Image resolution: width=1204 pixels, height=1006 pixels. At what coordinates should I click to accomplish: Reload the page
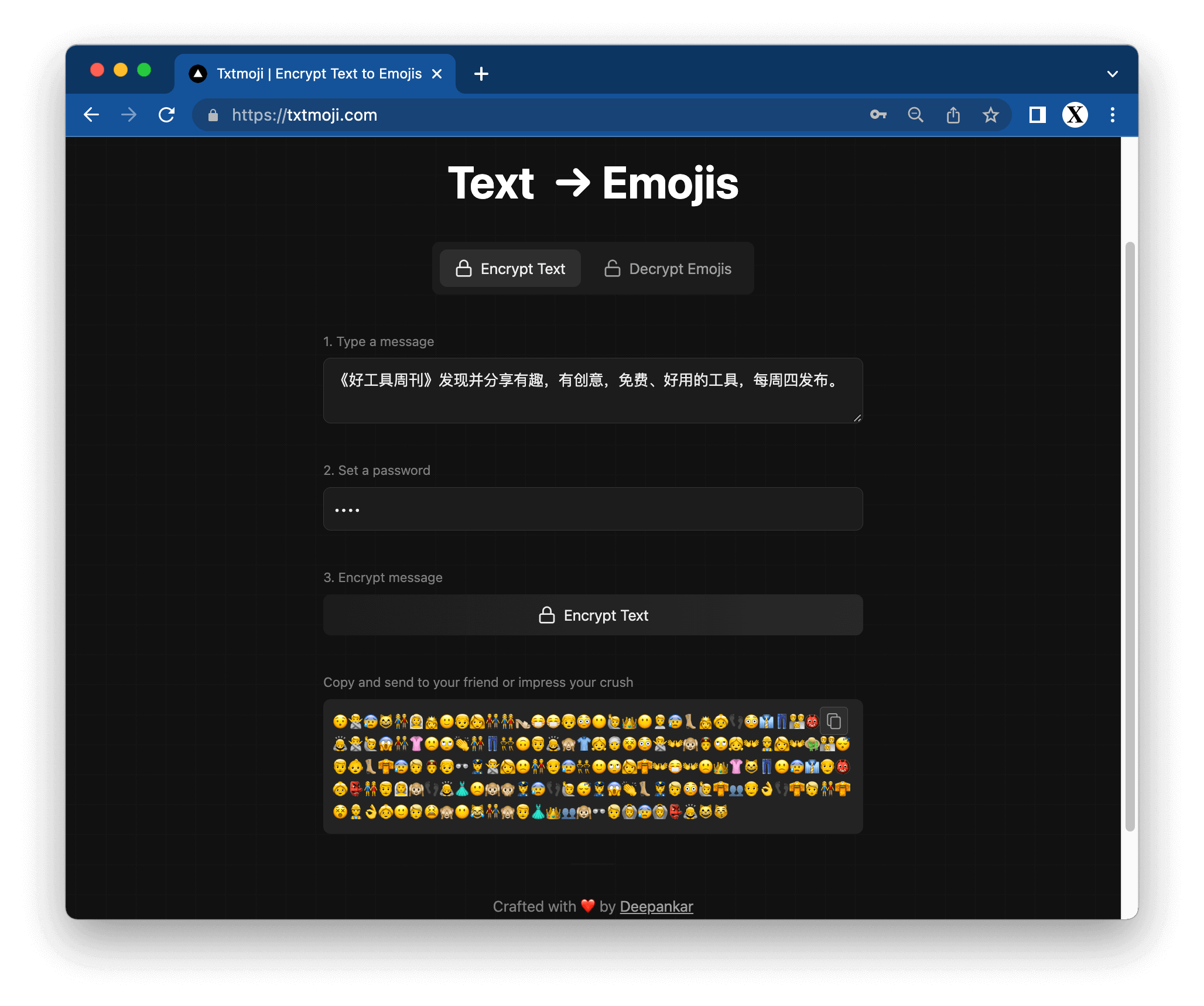pos(167,115)
